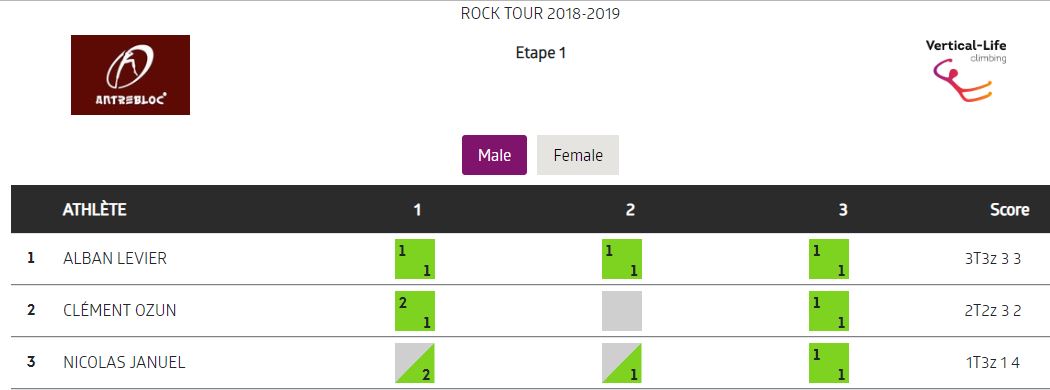Open athlete Clément Ozun's name
The image size is (1050, 390).
coord(120,311)
